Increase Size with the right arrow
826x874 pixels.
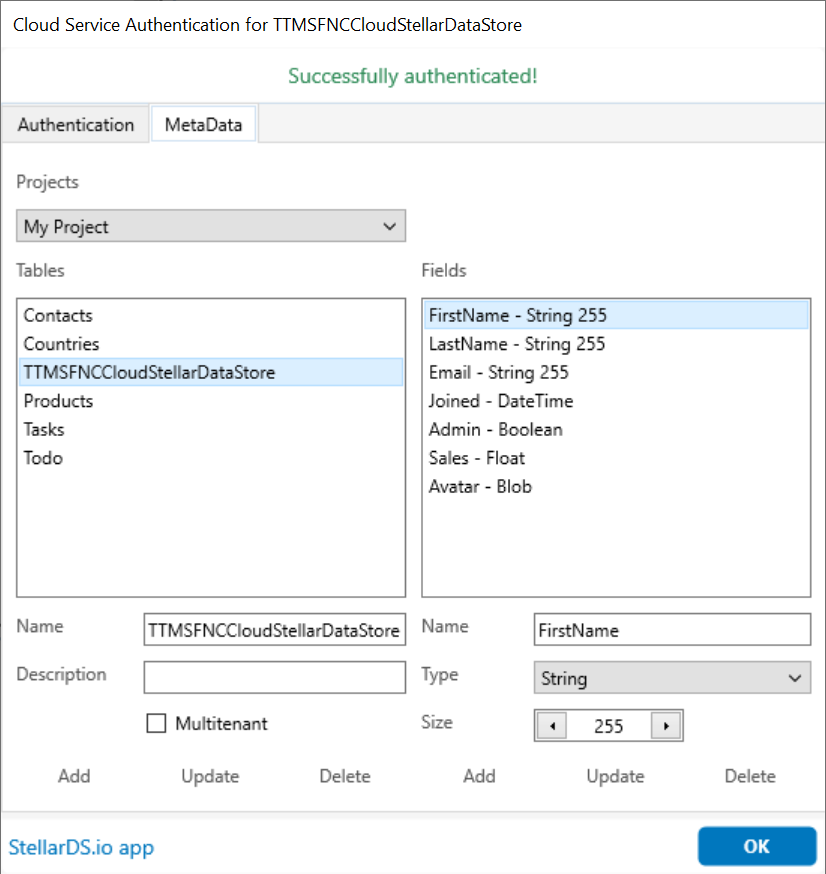666,726
